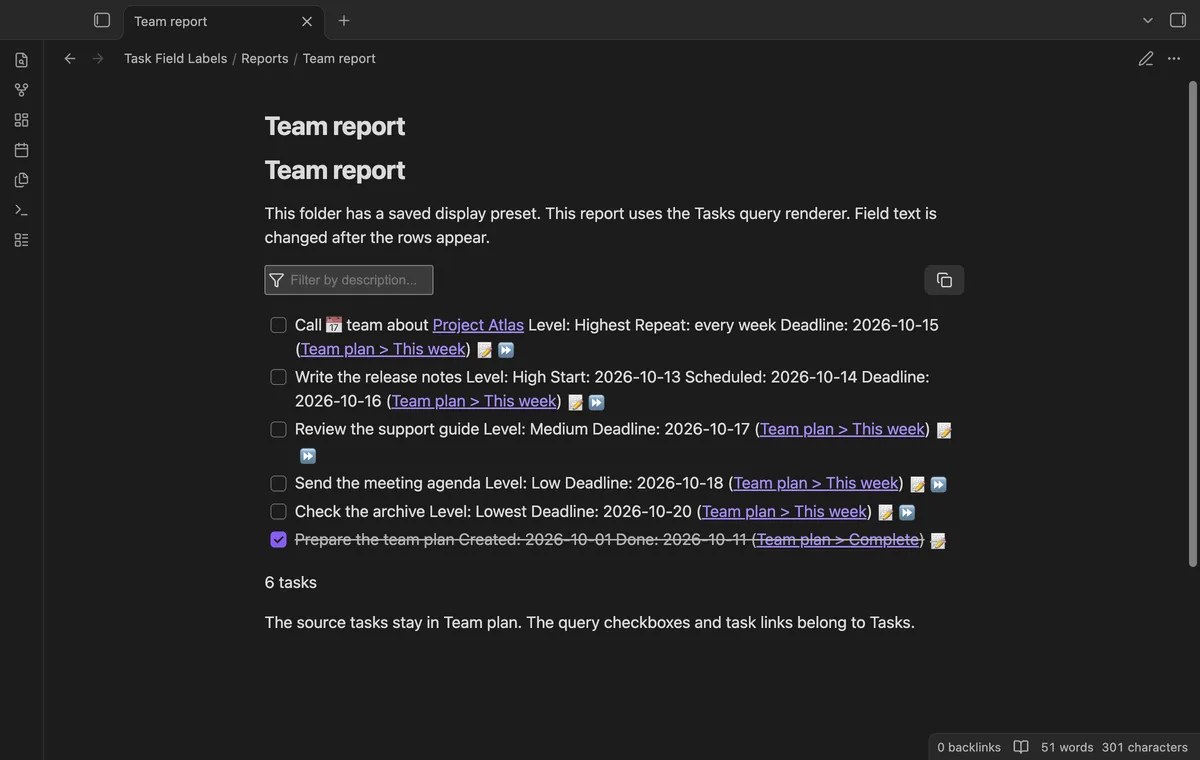Follow Team plan link in meeting agenda row
1200x760 pixels.
[x=816, y=483]
